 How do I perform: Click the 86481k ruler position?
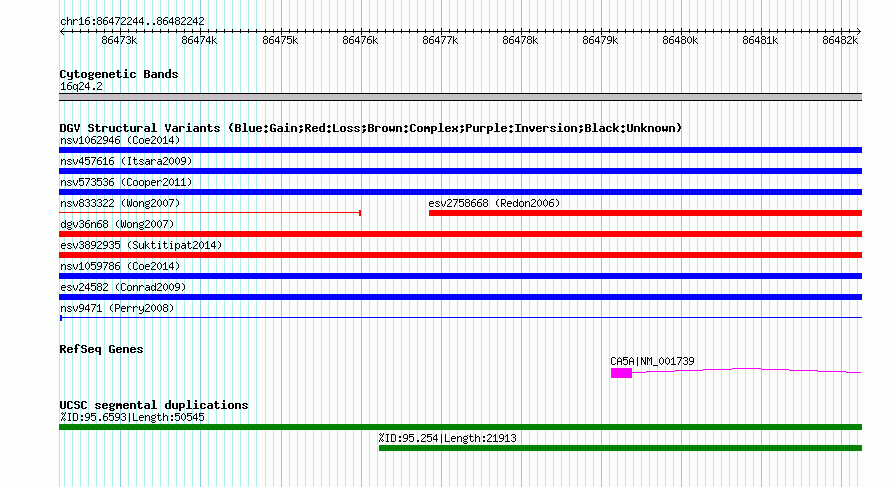point(760,40)
